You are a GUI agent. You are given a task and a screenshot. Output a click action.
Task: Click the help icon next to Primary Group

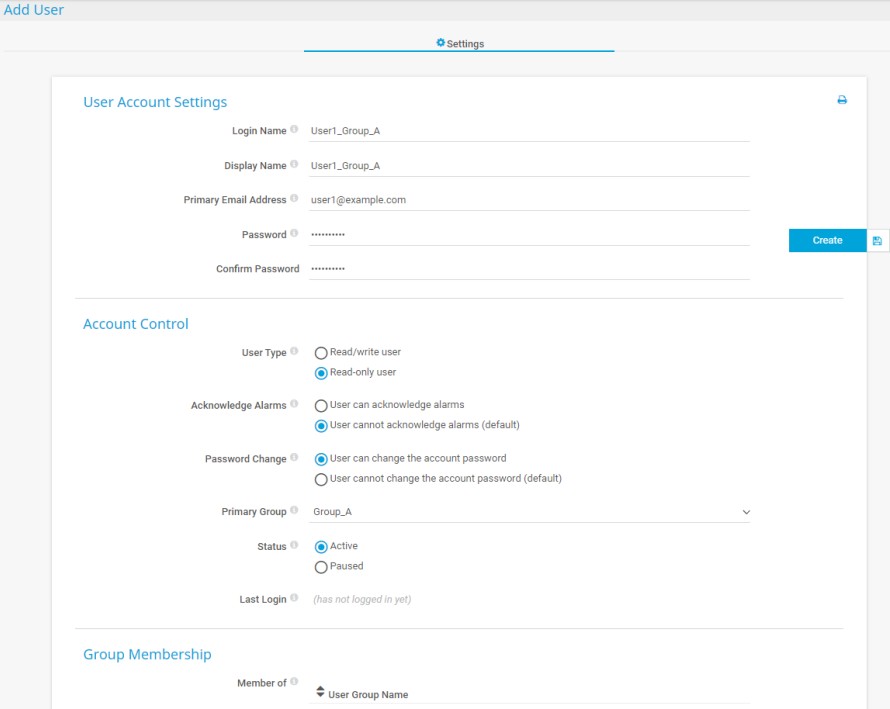(294, 511)
